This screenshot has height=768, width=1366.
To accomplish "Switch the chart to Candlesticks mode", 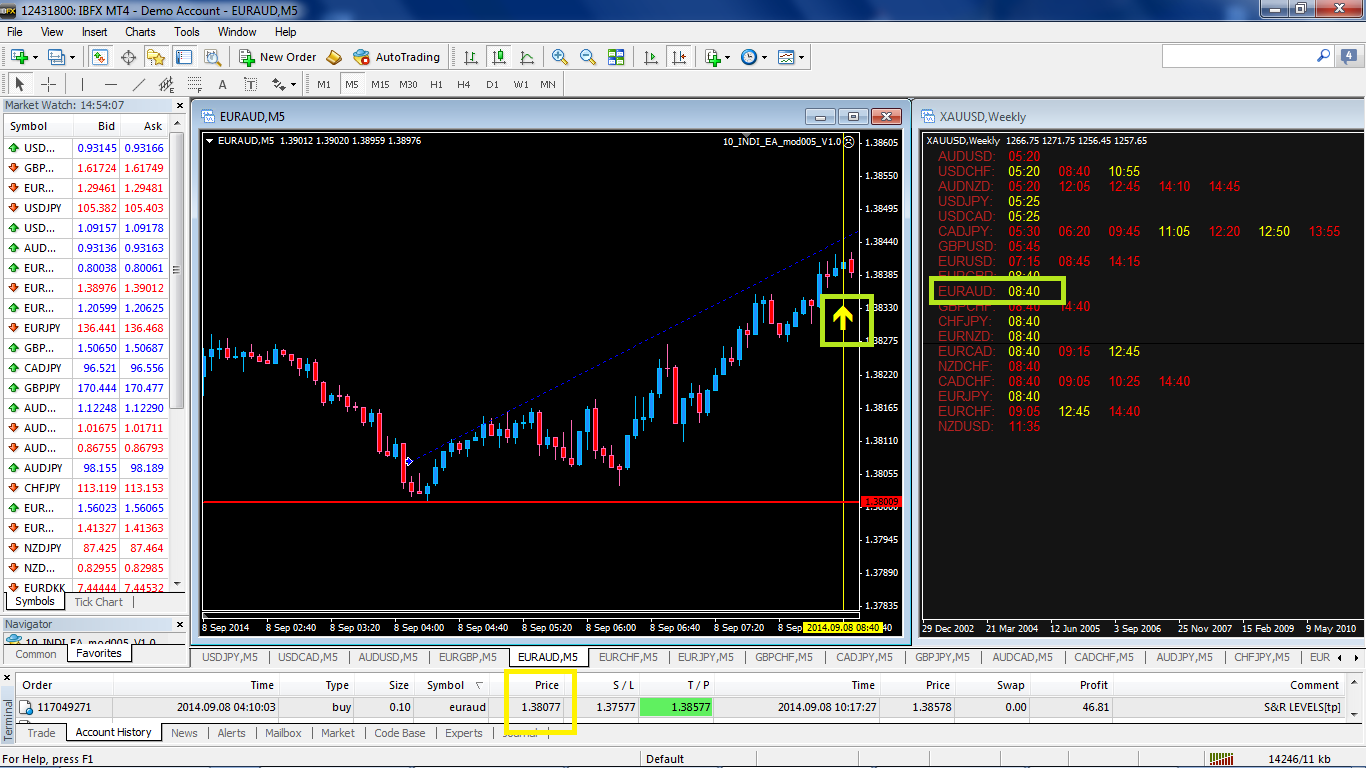I will pos(499,57).
